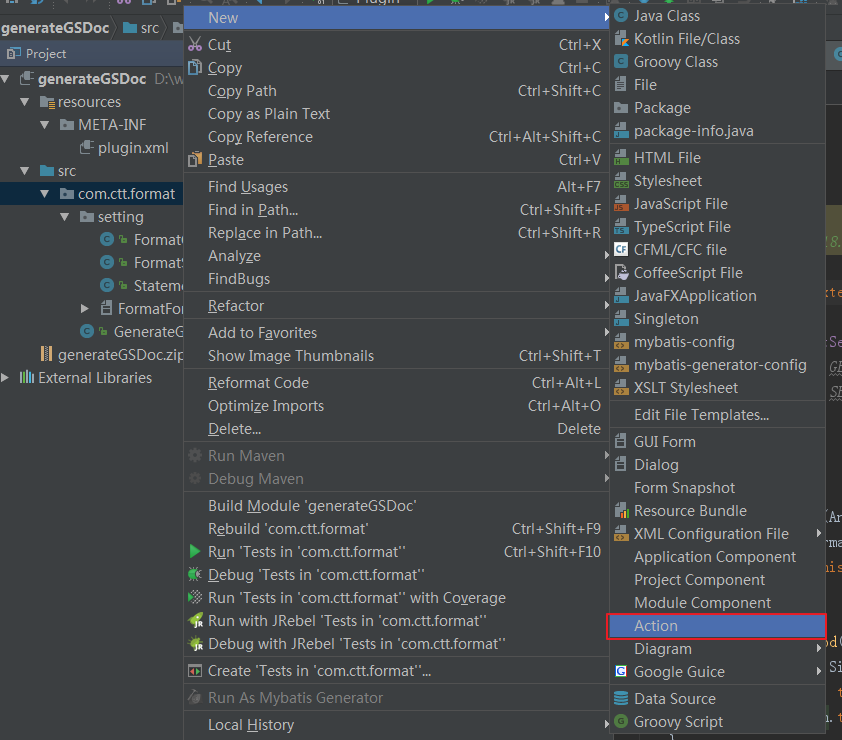Click the Groovy Class icon
The height and width of the screenshot is (740, 842).
point(621,62)
